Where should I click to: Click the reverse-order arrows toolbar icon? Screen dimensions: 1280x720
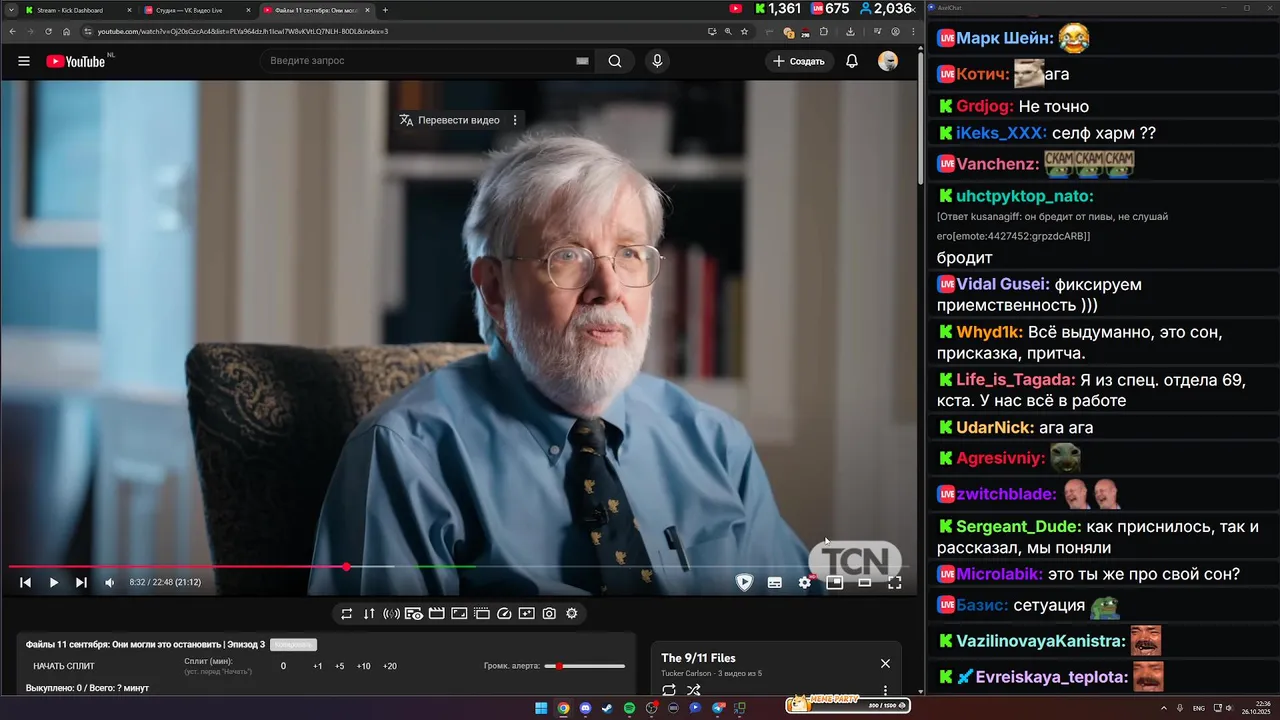(x=369, y=614)
